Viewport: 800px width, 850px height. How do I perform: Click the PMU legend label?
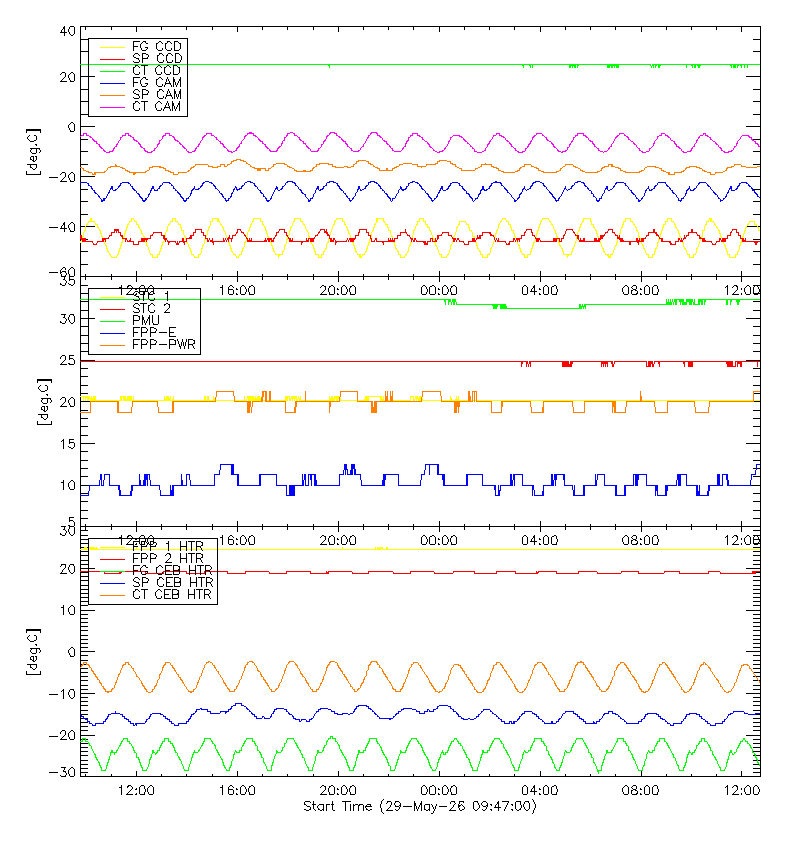tap(146, 321)
